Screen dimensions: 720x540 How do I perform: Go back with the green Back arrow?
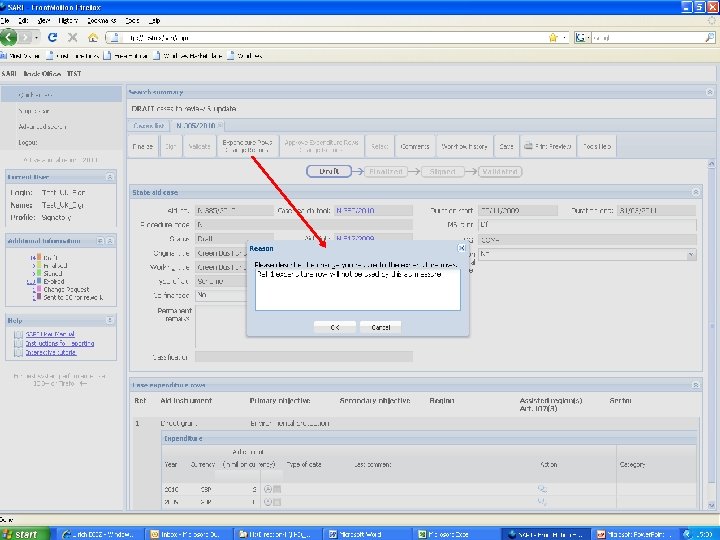[8, 37]
